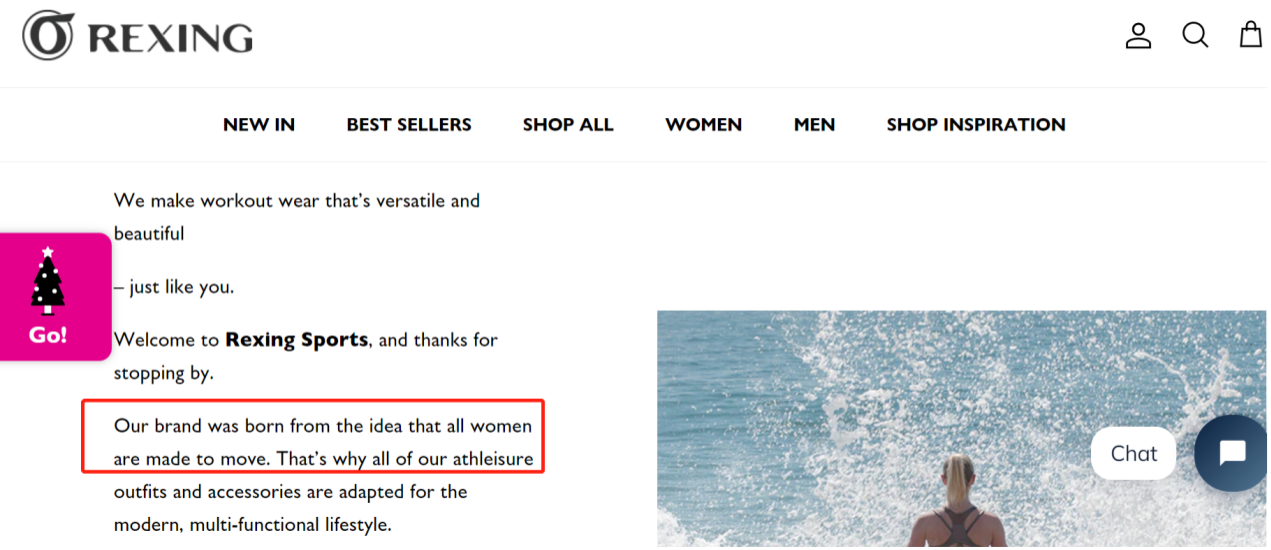Click the Rexing circular logo emblem
Viewport: 1271px width, 550px height.
point(49,36)
